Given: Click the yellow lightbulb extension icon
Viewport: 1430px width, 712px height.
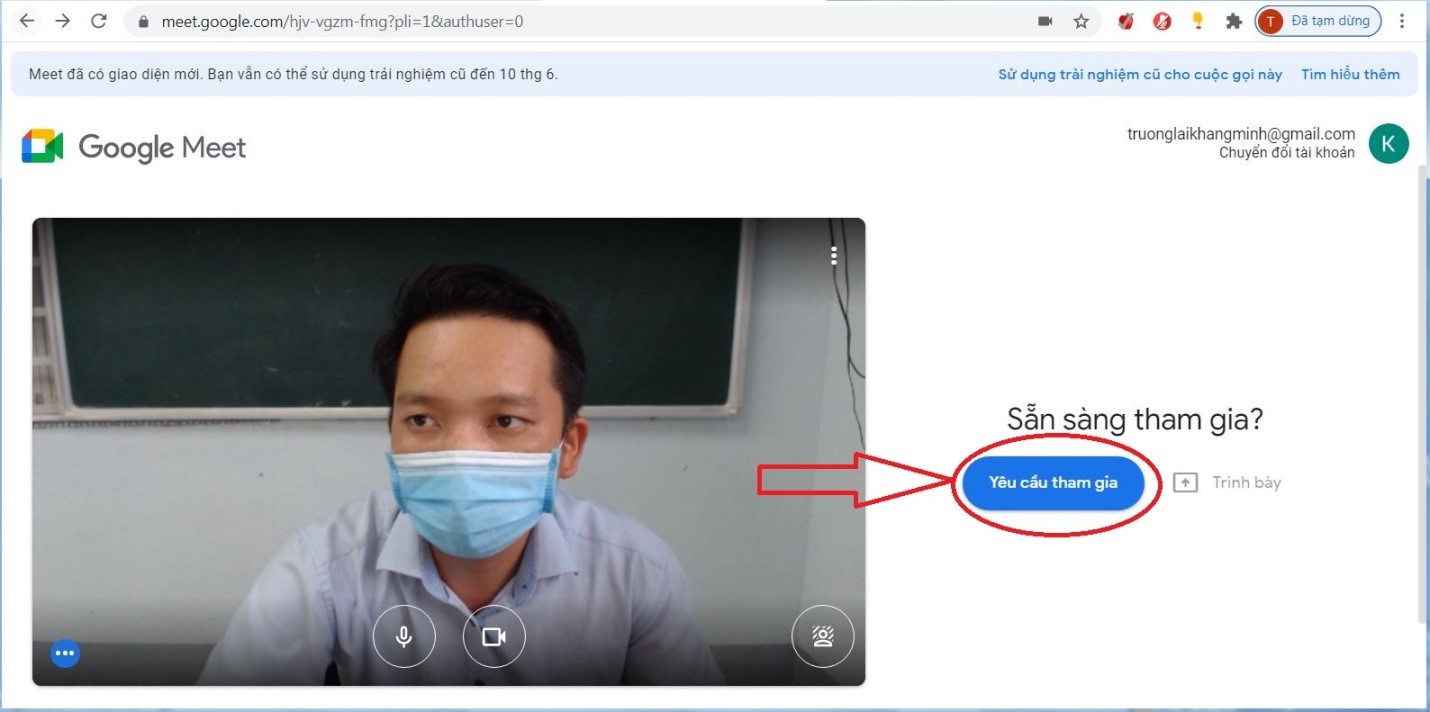Looking at the screenshot, I should point(1198,20).
